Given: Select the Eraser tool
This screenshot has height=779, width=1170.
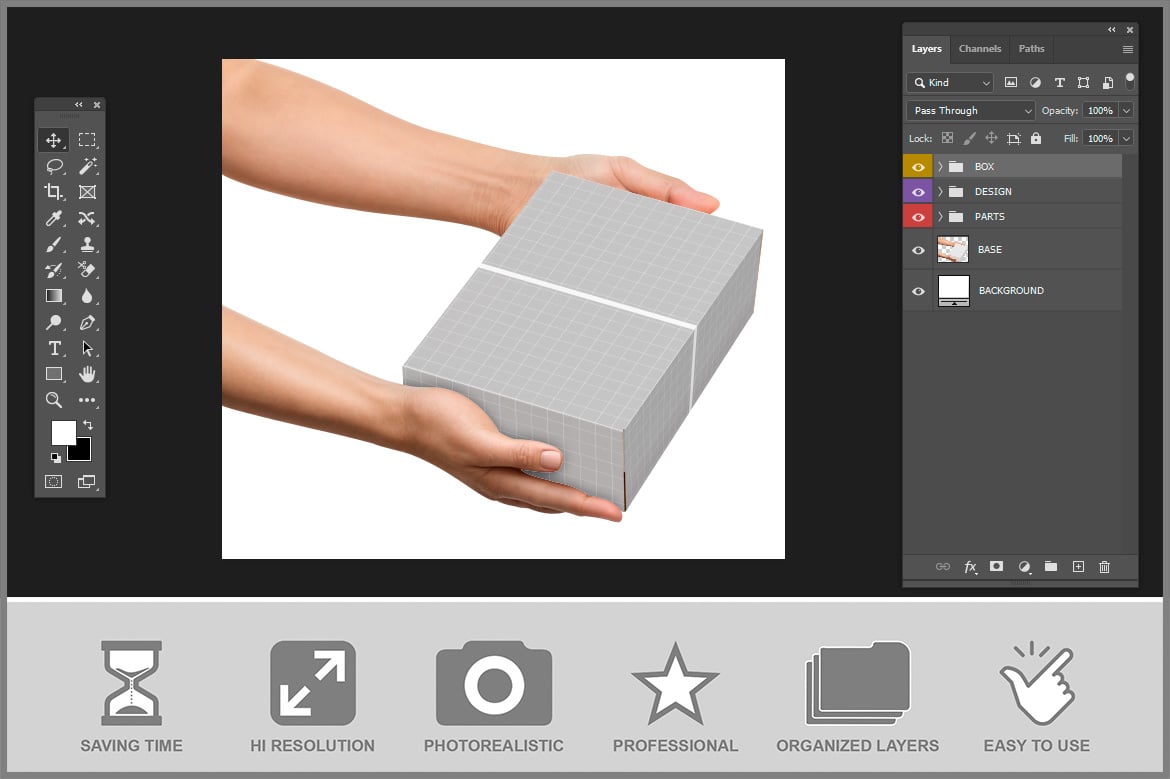Looking at the screenshot, I should [87, 270].
